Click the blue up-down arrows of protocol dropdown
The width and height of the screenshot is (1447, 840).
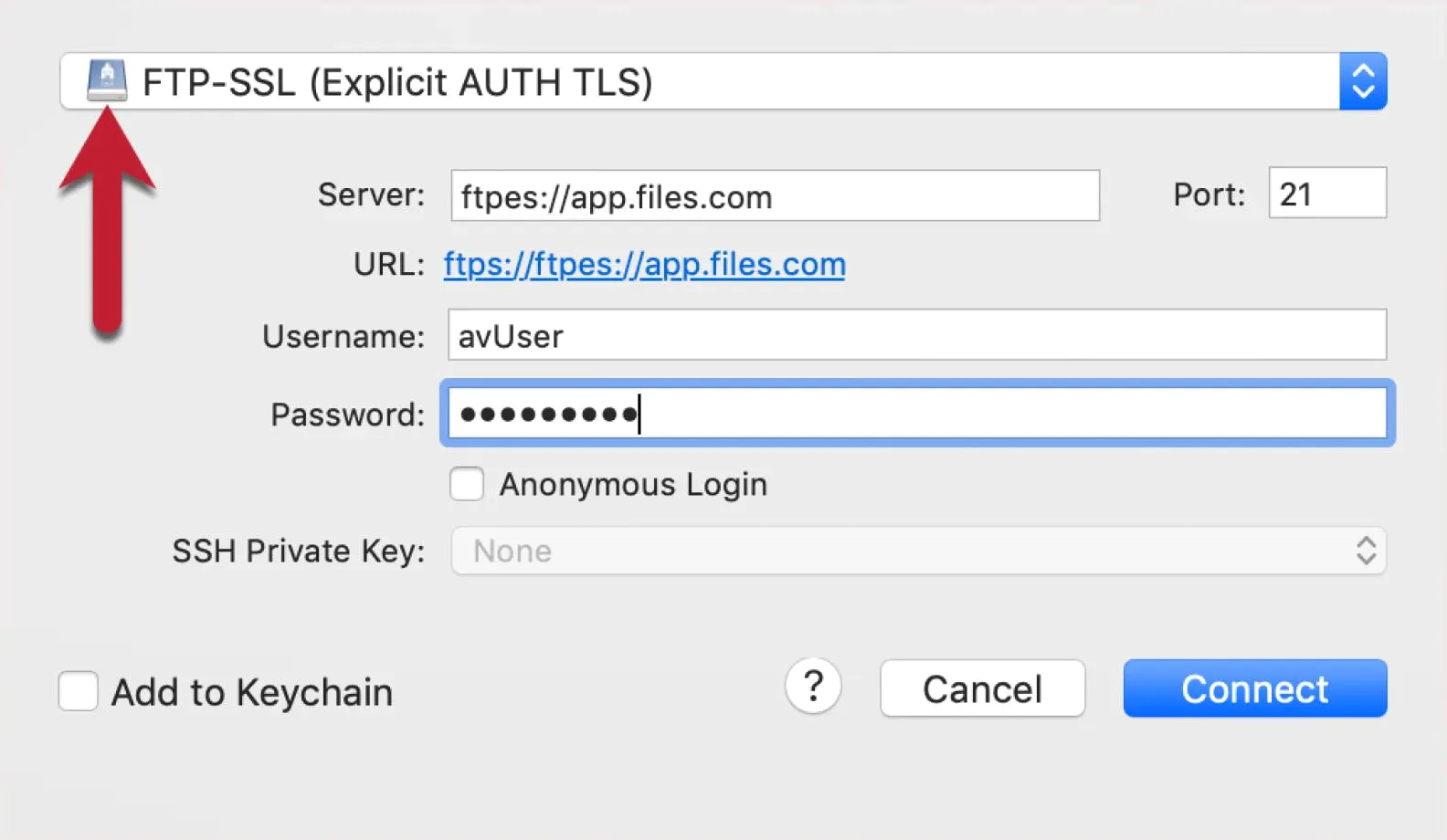pyautogui.click(x=1363, y=81)
